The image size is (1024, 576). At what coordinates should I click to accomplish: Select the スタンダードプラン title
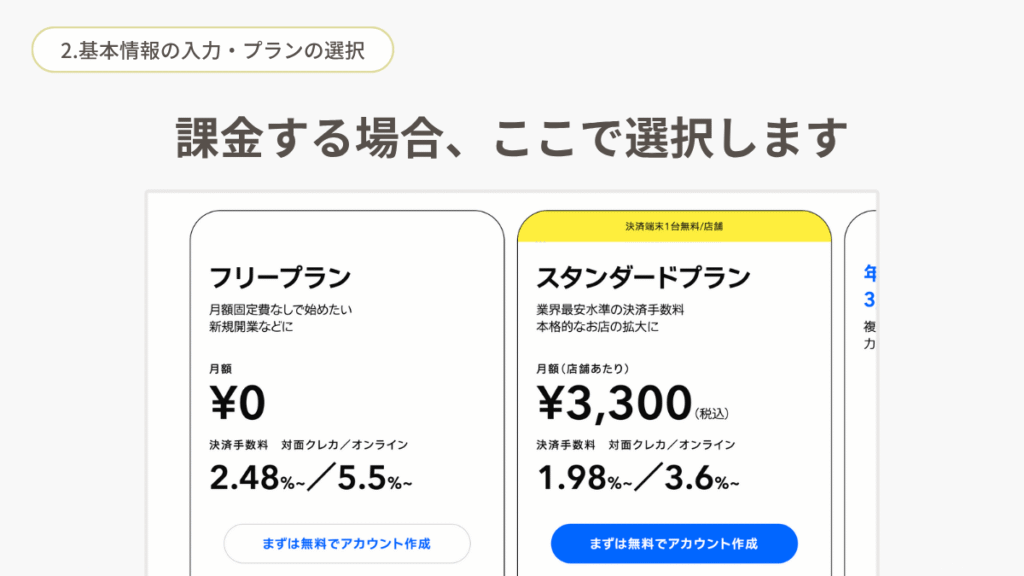pyautogui.click(x=643, y=276)
